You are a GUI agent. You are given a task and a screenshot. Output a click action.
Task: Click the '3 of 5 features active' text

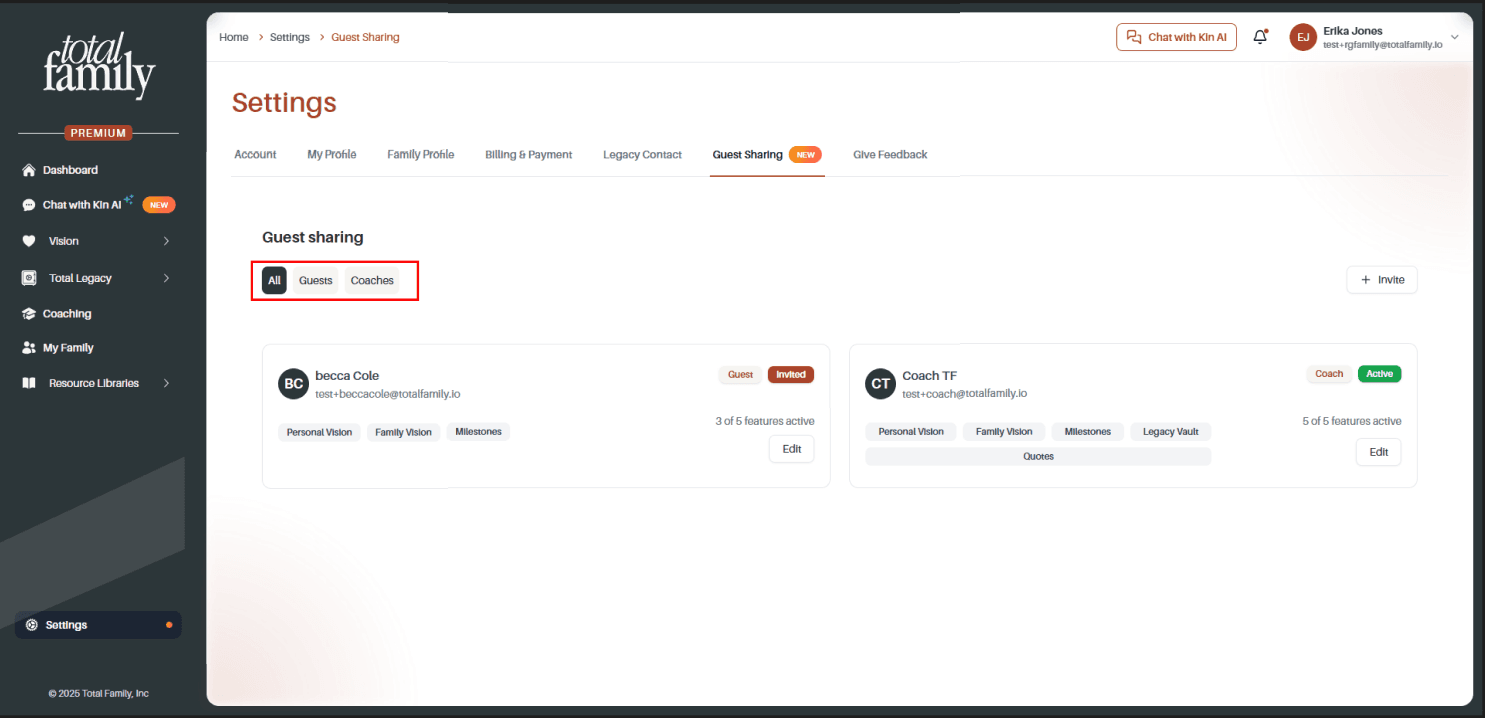[765, 421]
